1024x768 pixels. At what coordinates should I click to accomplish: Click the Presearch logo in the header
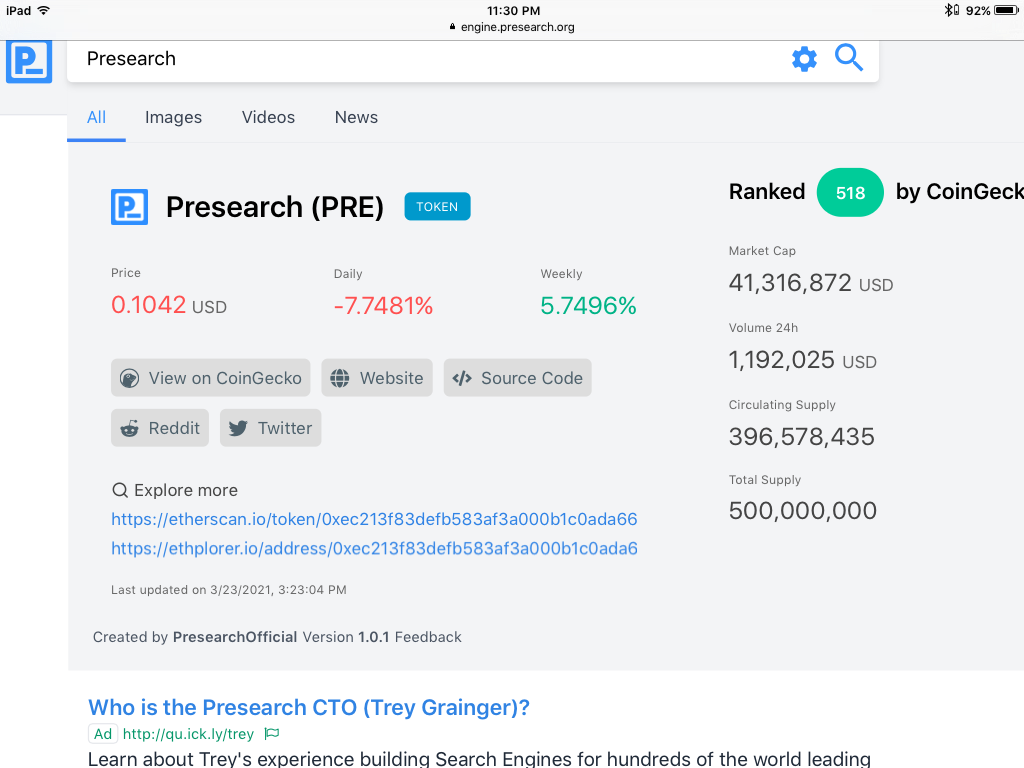(29, 61)
